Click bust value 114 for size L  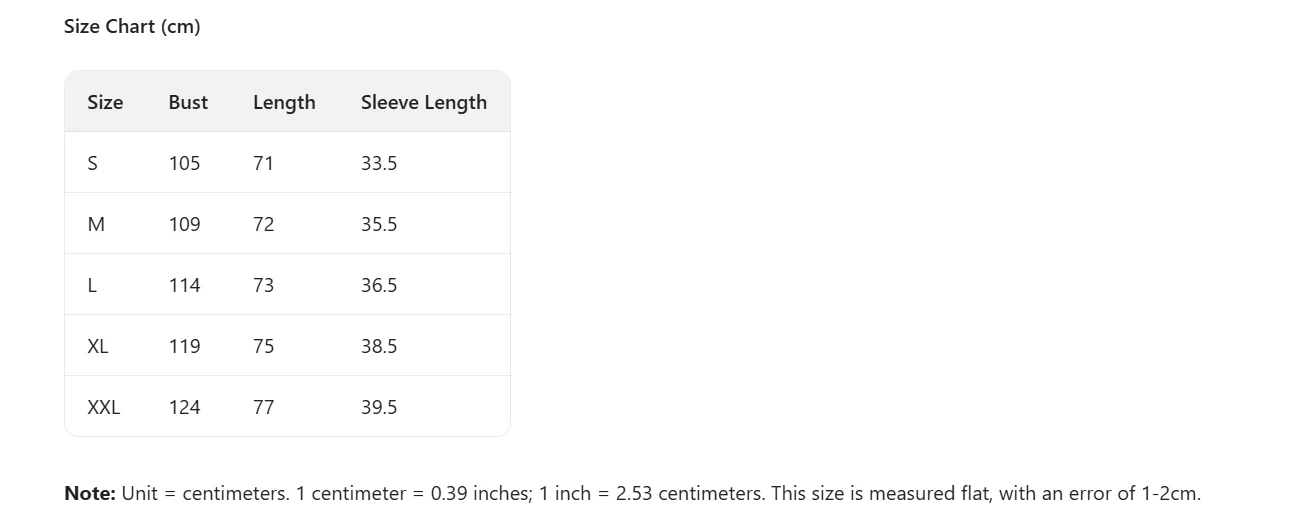[x=184, y=285]
